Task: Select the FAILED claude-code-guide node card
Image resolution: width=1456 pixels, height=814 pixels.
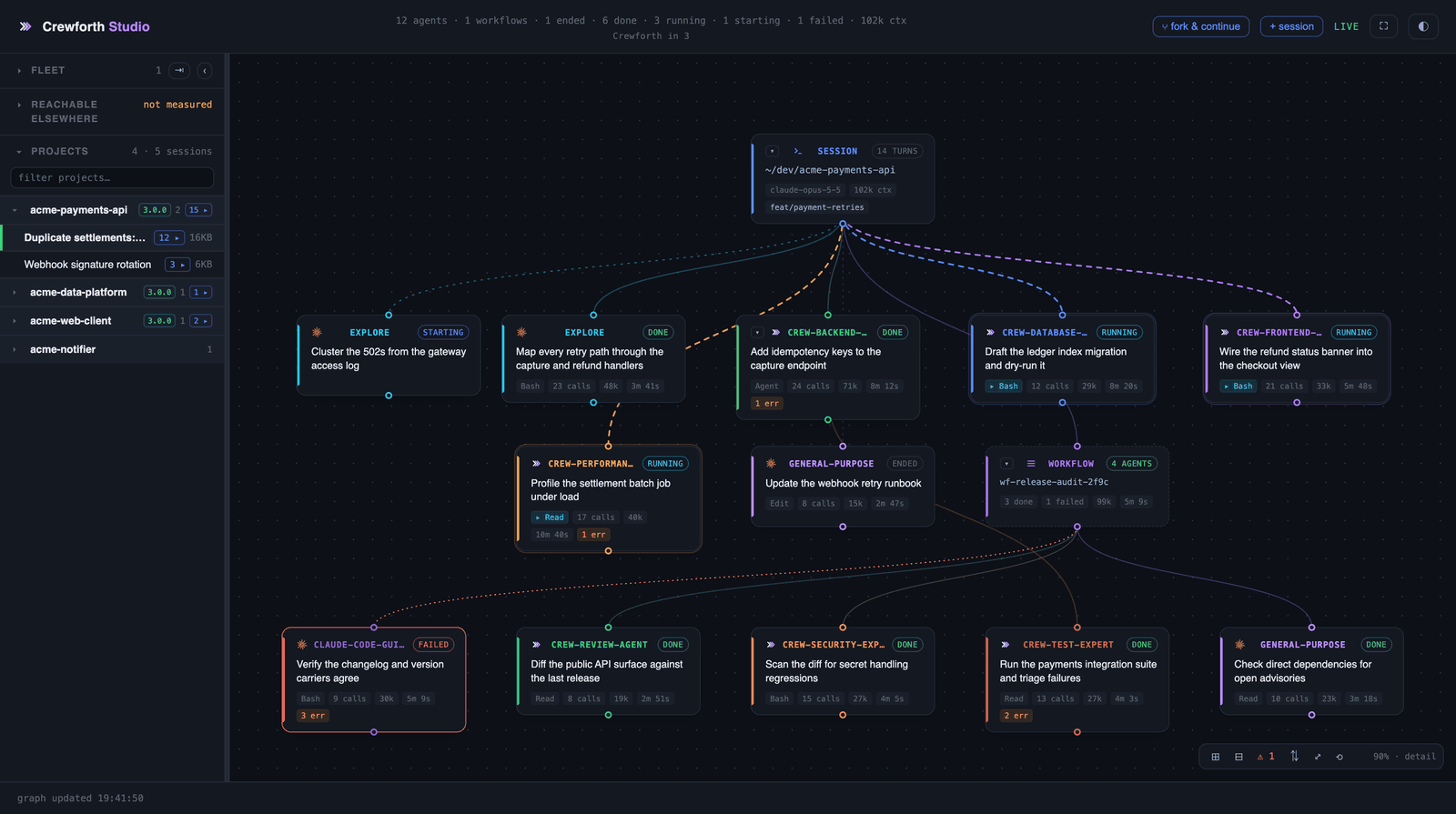Action: pyautogui.click(x=374, y=679)
